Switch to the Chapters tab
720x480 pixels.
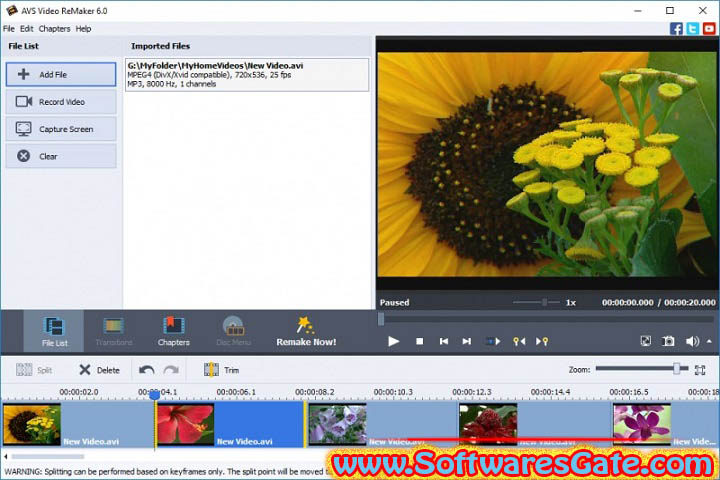coord(174,332)
